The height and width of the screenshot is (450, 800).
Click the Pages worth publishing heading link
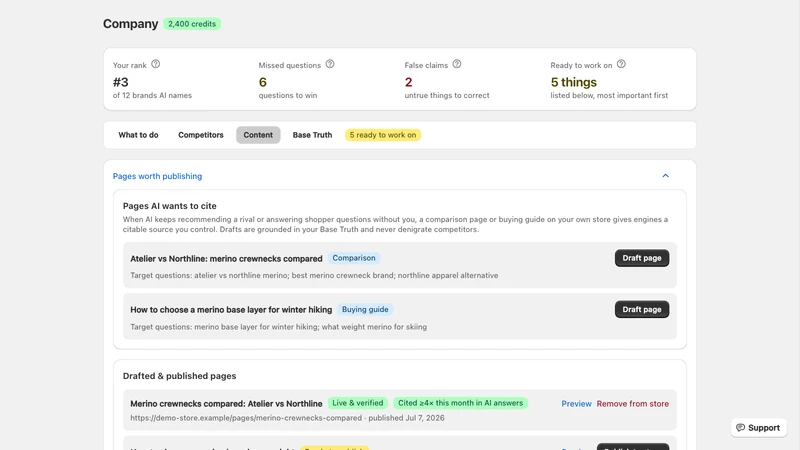[157, 176]
